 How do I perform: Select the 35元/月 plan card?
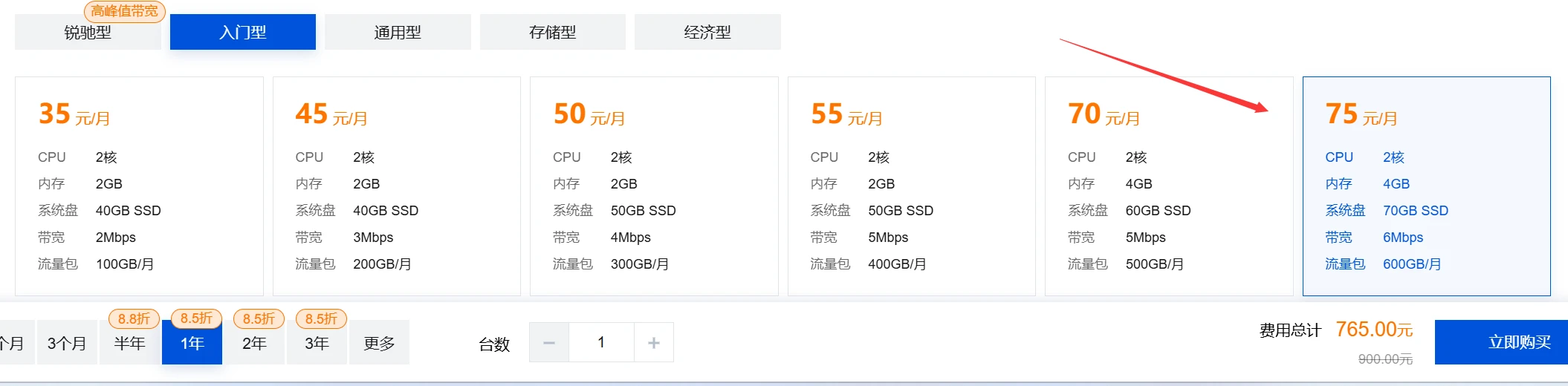point(139,186)
